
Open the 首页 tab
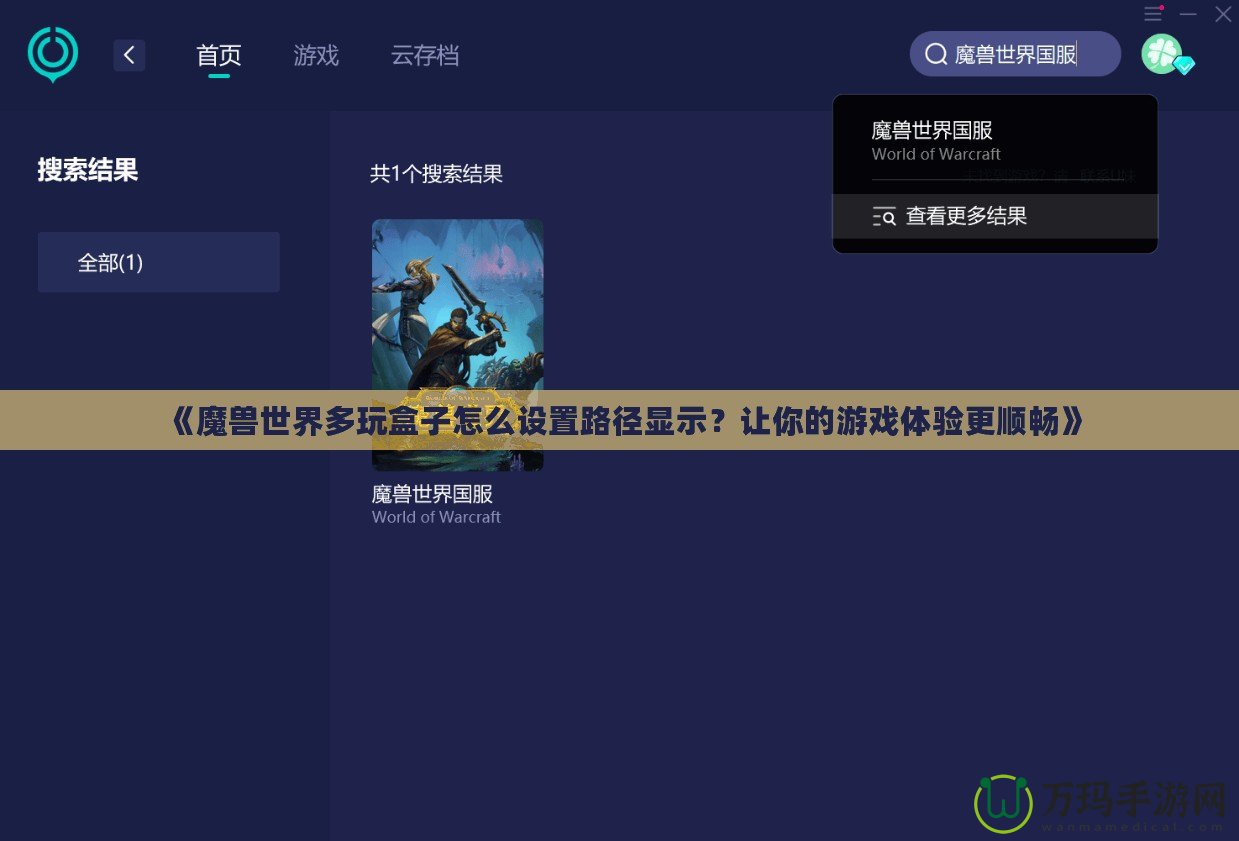coord(219,55)
